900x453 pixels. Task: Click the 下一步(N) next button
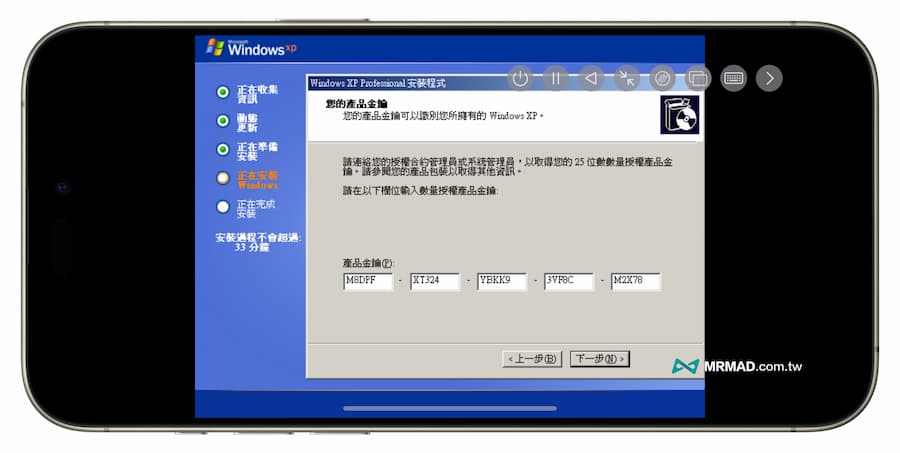pos(600,359)
